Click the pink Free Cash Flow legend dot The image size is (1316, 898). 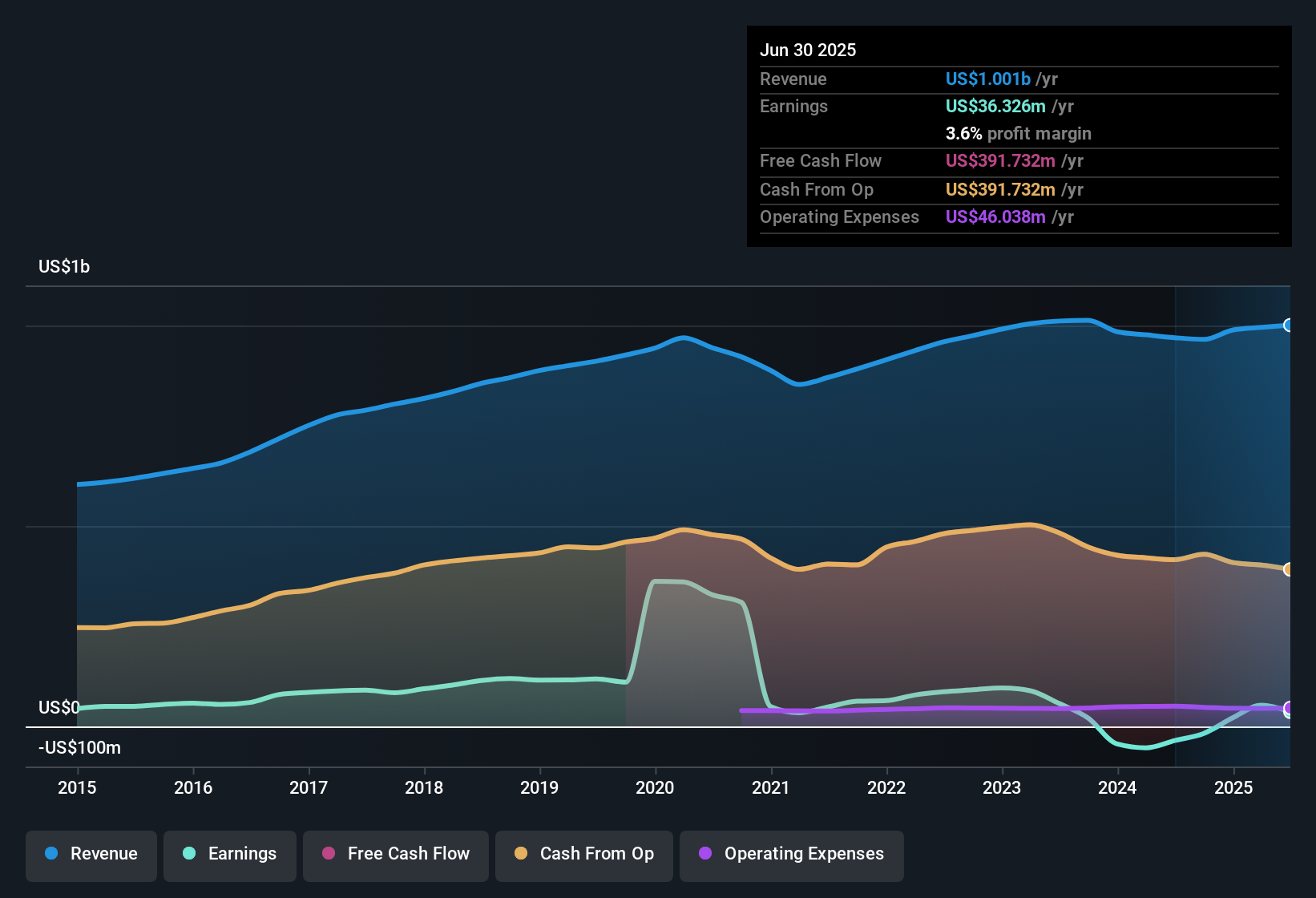[x=329, y=854]
